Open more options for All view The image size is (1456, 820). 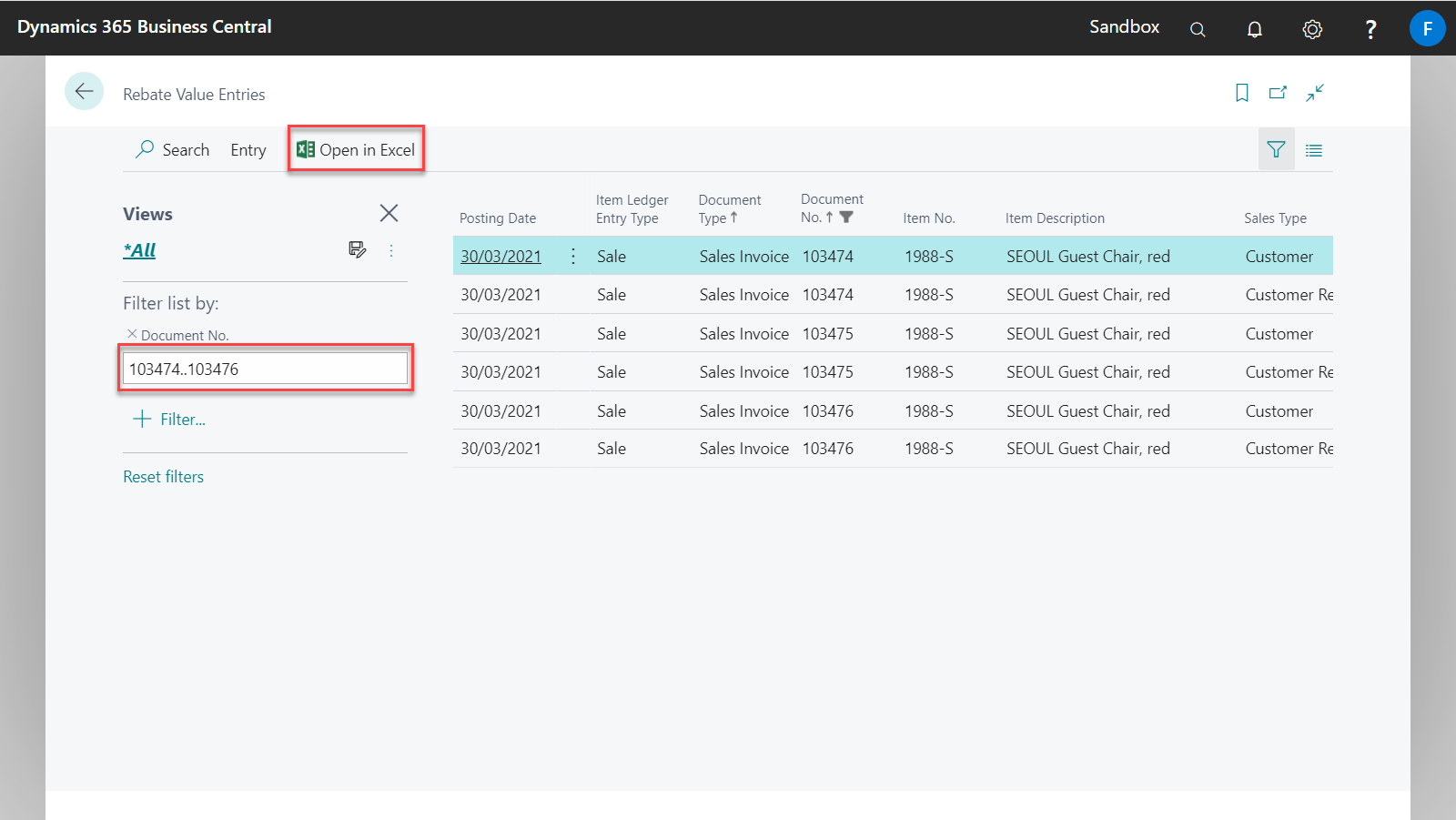(391, 250)
